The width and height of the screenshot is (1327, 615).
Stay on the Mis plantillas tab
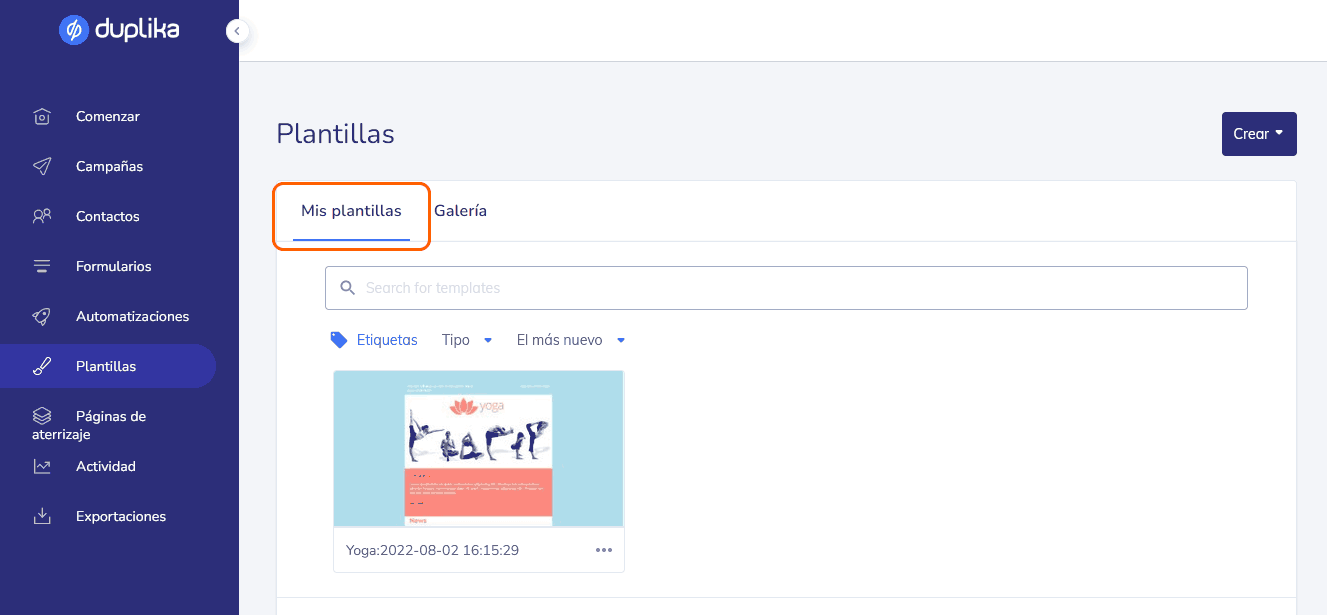point(351,210)
